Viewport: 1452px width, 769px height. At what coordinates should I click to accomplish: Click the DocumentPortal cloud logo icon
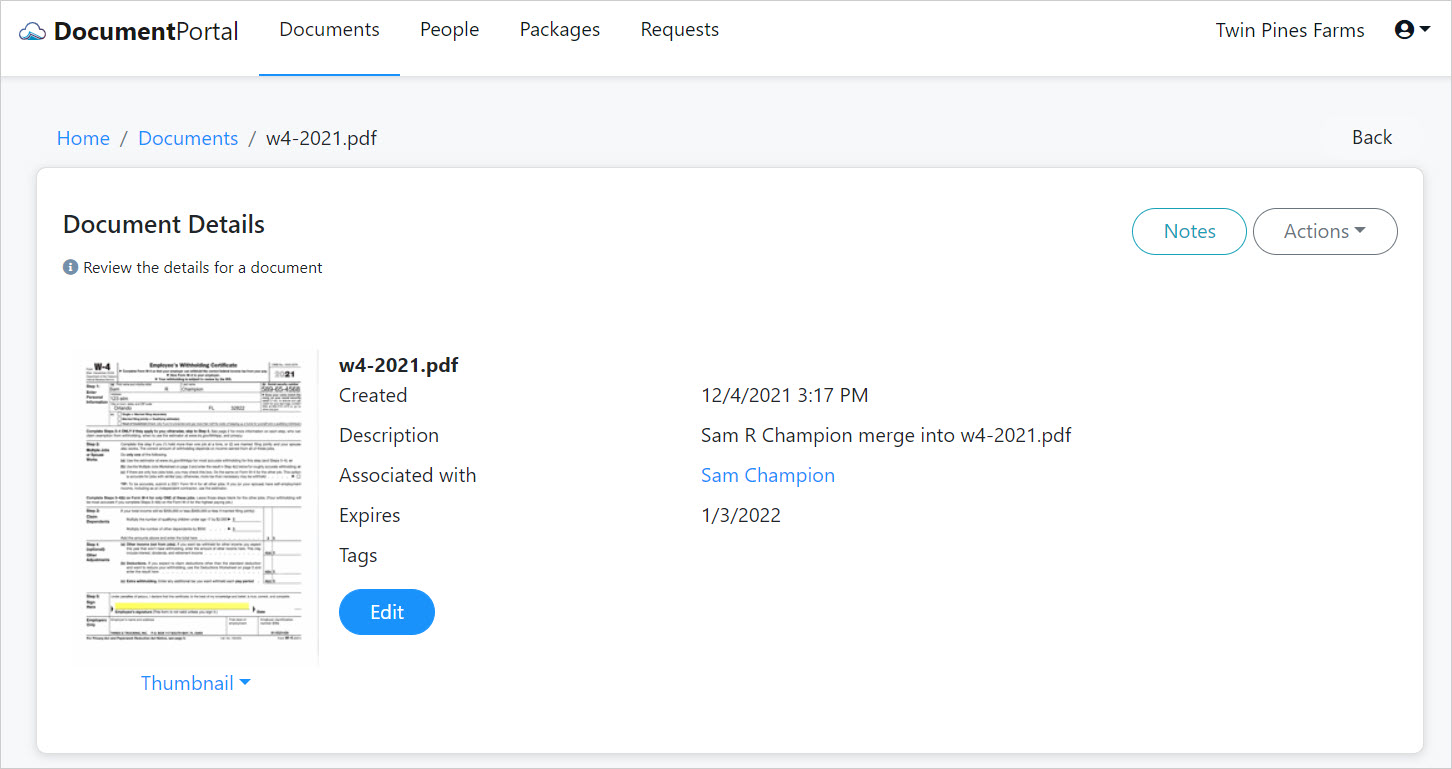coord(31,30)
